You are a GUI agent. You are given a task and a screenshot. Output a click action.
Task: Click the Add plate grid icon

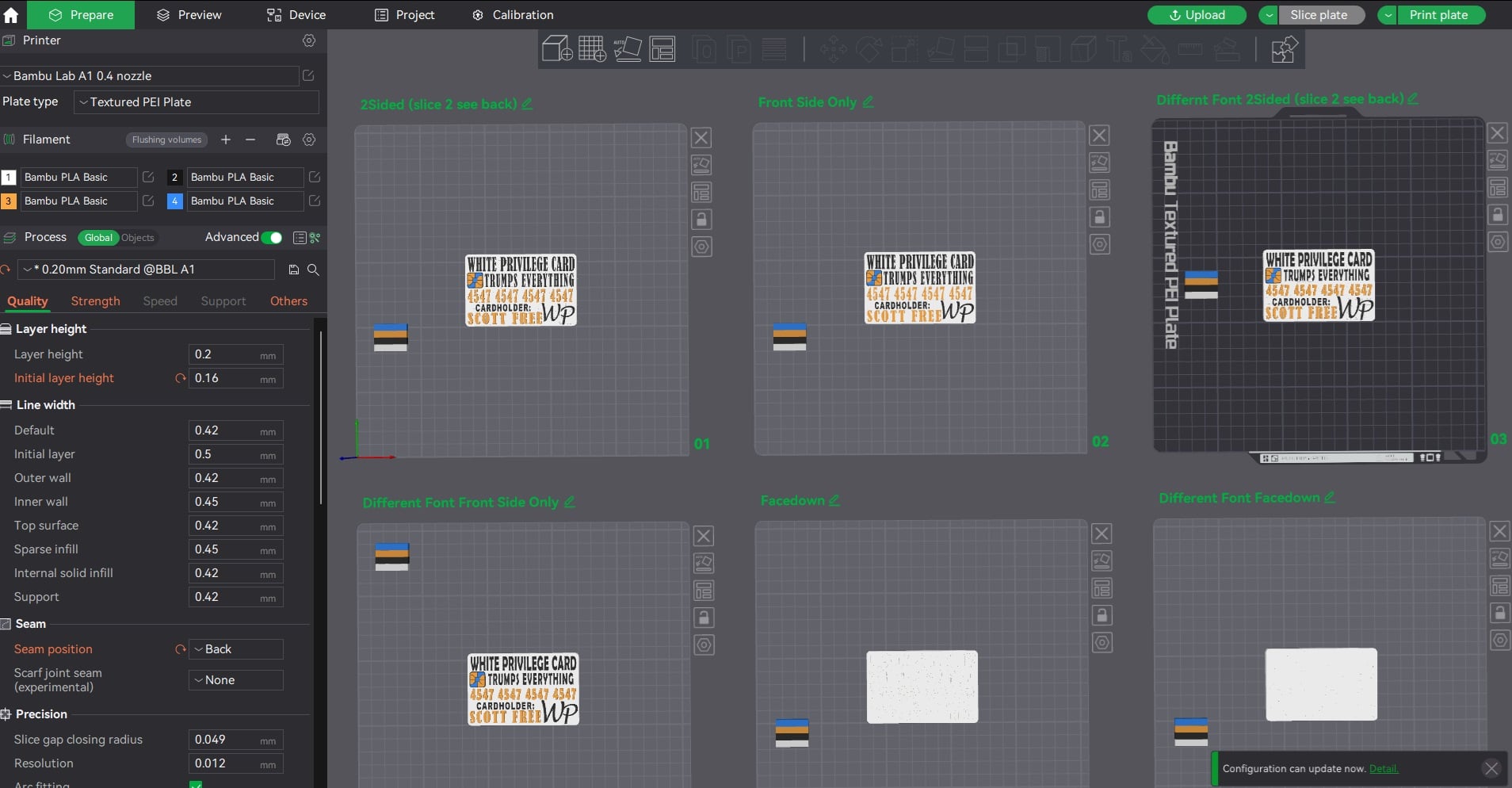592,49
